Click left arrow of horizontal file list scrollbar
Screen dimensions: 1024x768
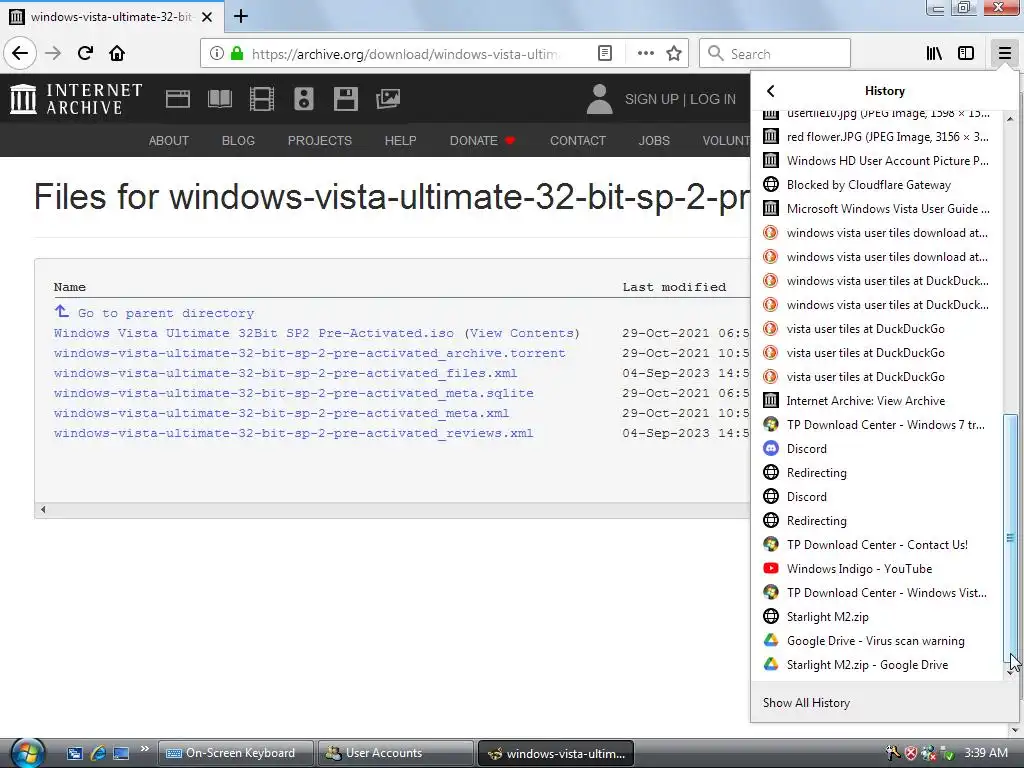pyautogui.click(x=43, y=509)
